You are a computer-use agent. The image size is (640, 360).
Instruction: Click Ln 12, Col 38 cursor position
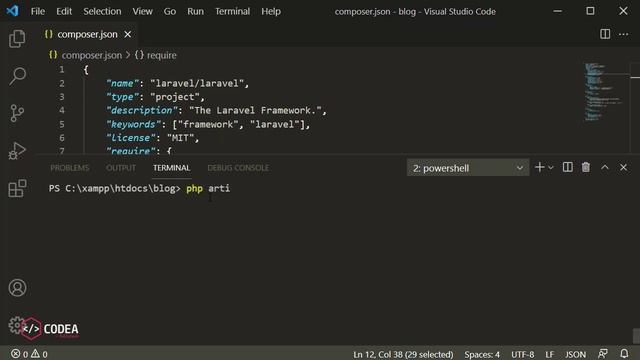click(403, 354)
